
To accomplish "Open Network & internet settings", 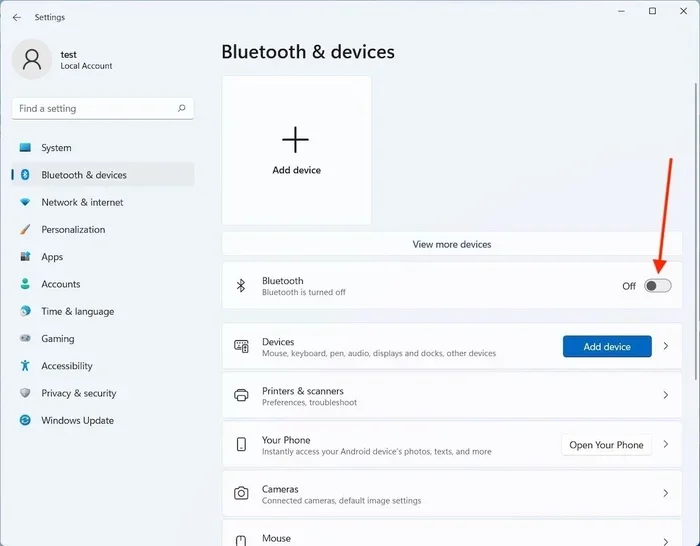I will (103, 202).
